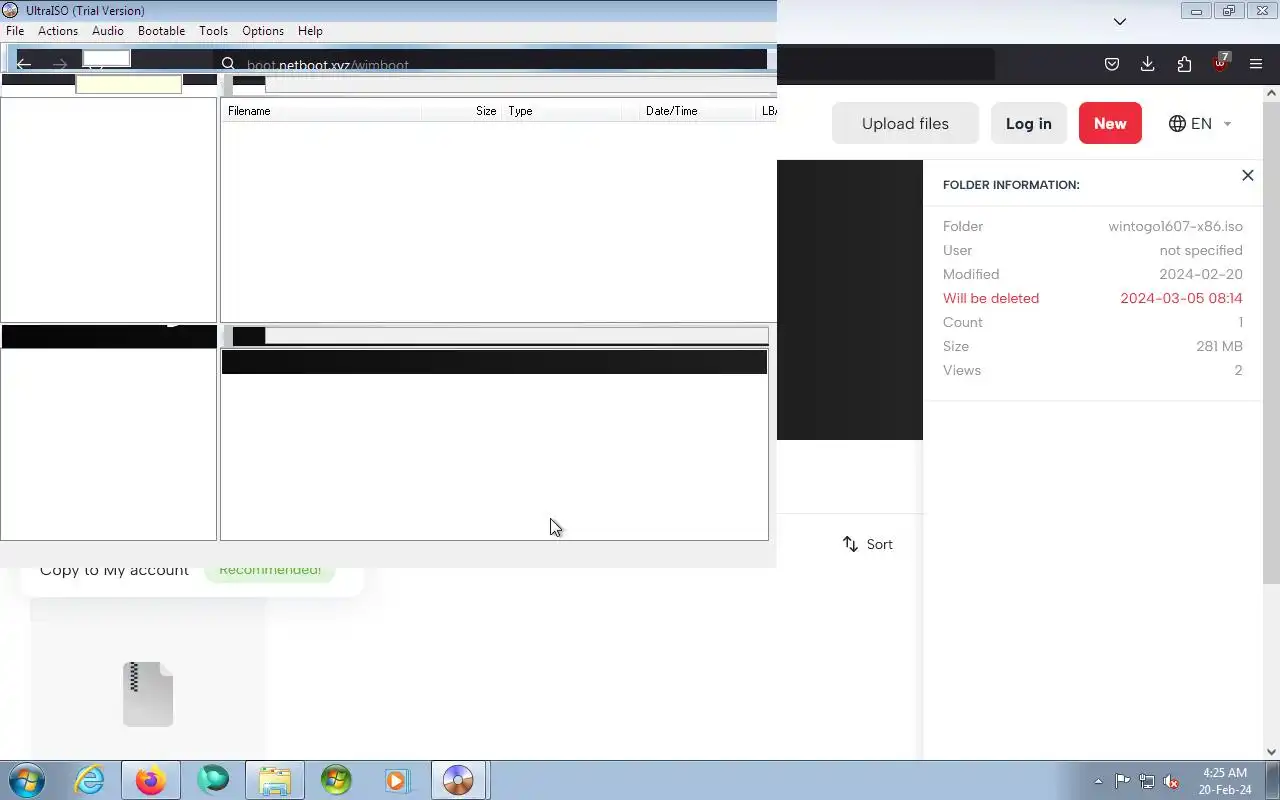Open the Help menu in UltraISO
The image size is (1280, 800).
(x=310, y=31)
